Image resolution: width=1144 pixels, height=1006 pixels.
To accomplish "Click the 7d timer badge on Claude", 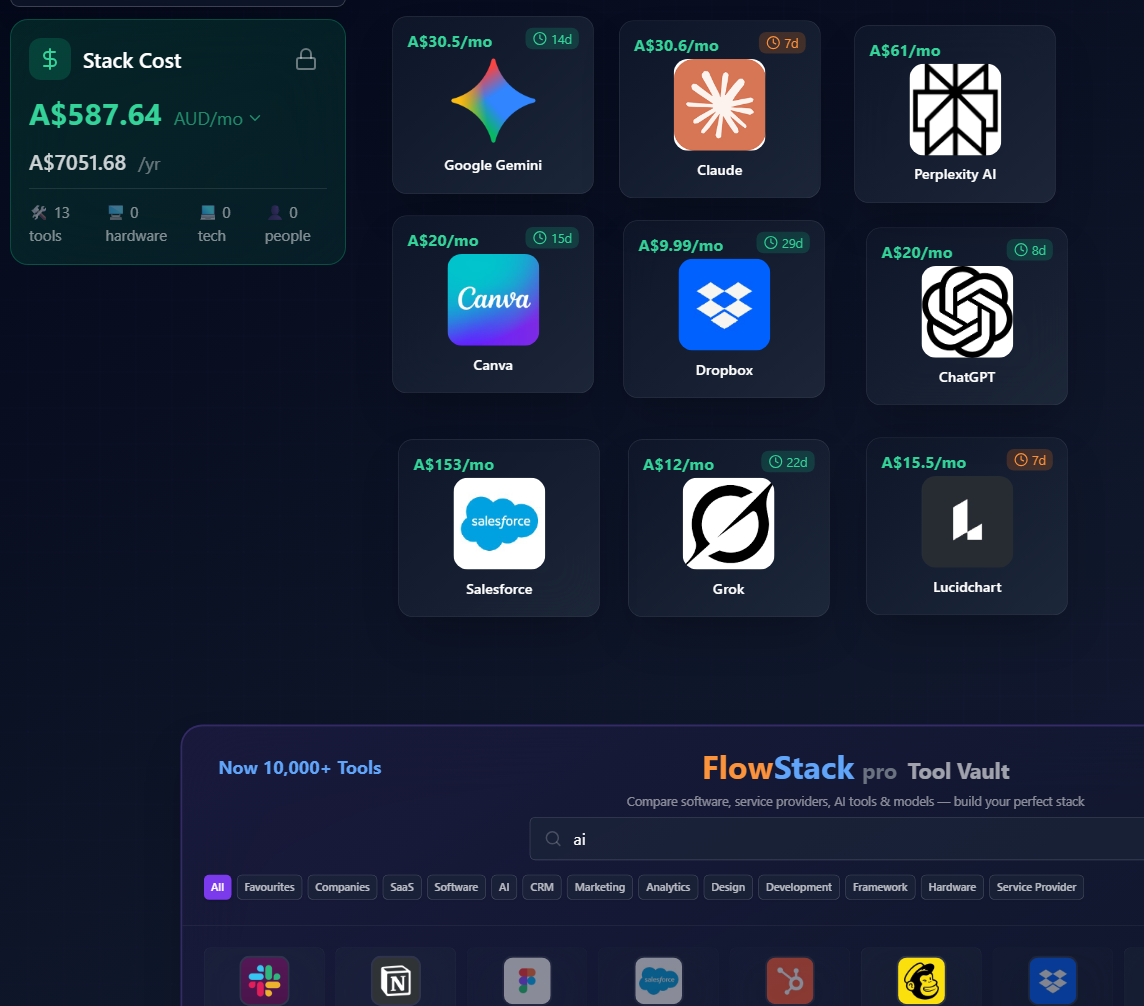I will pos(782,43).
